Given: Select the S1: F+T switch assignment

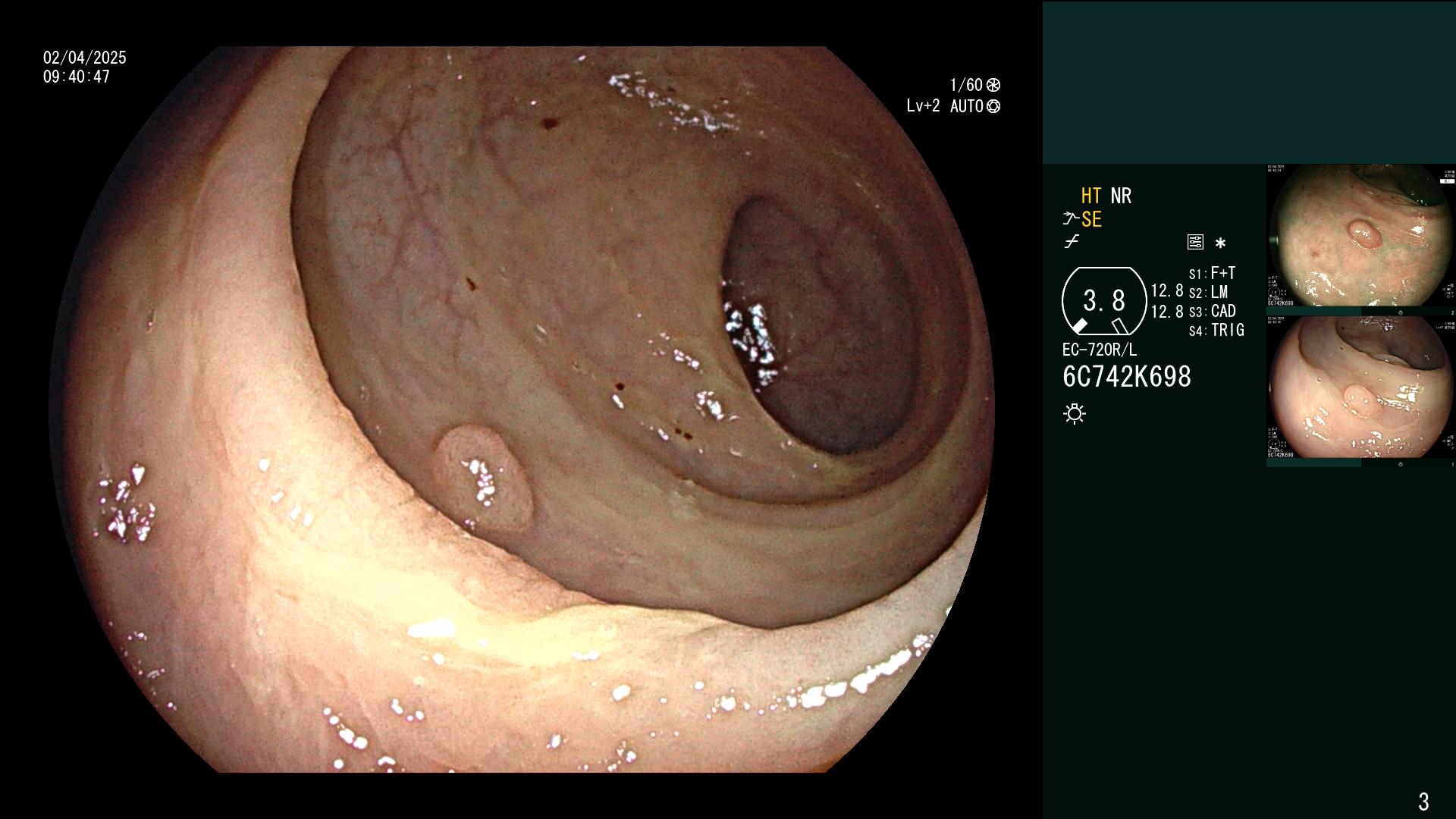Looking at the screenshot, I should 1212,273.
